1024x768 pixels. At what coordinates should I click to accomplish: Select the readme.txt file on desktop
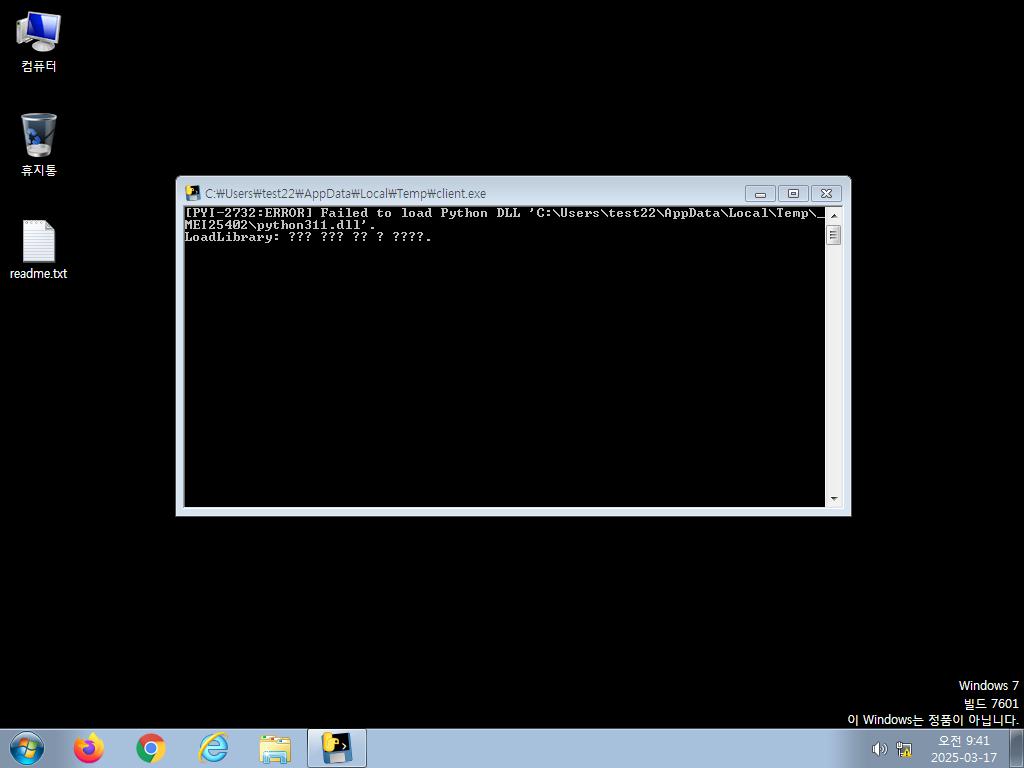tap(39, 249)
